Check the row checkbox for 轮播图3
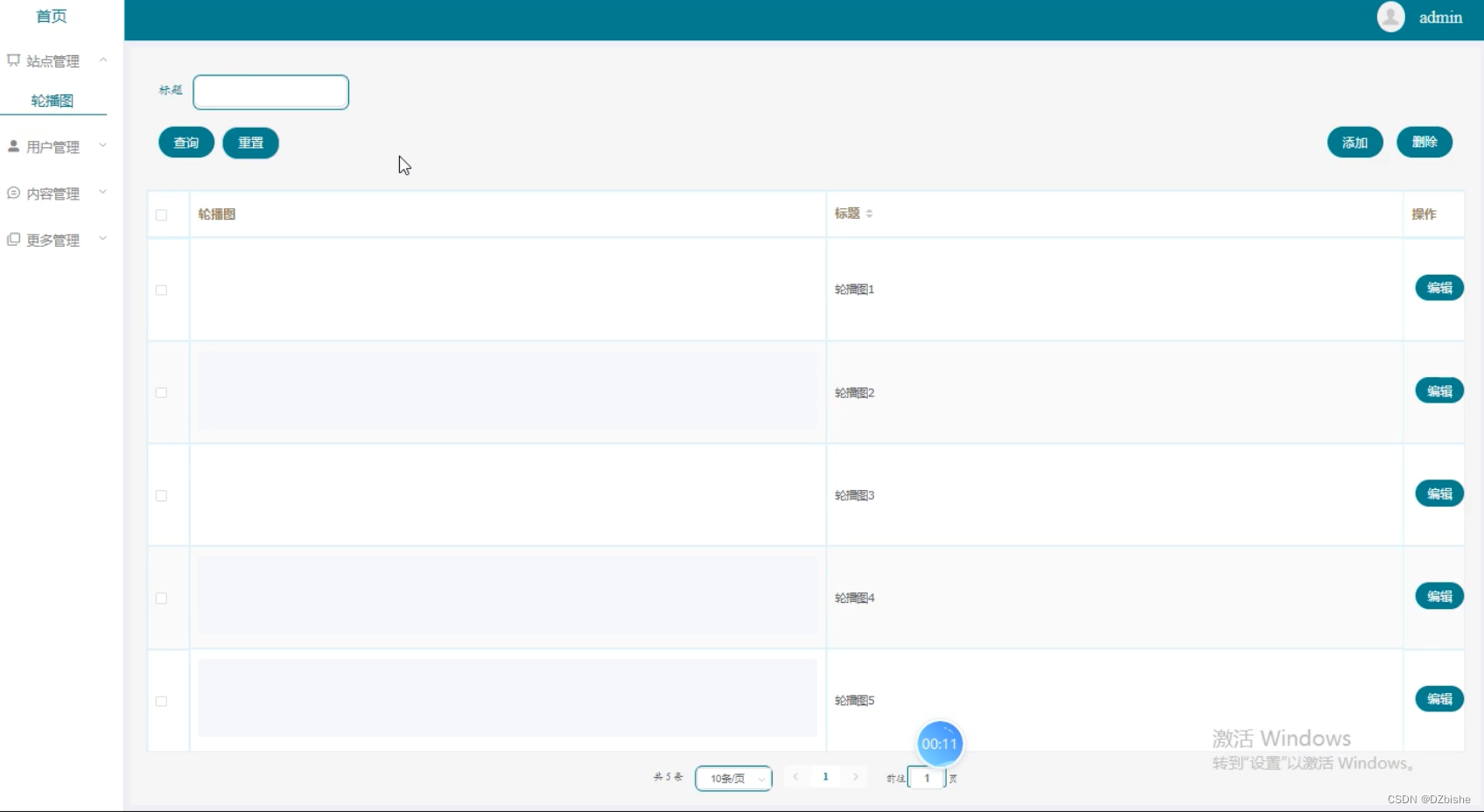Image resolution: width=1484 pixels, height=812 pixels. point(161,496)
